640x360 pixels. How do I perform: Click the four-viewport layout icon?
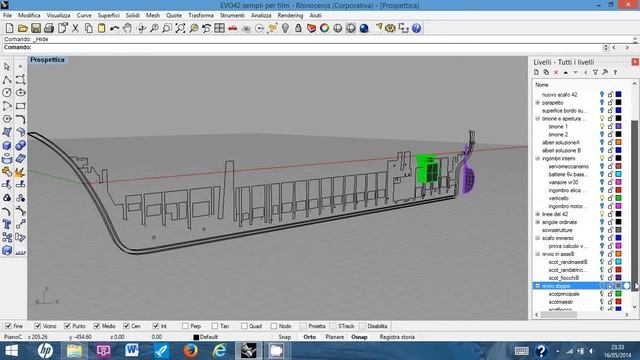pos(220,28)
